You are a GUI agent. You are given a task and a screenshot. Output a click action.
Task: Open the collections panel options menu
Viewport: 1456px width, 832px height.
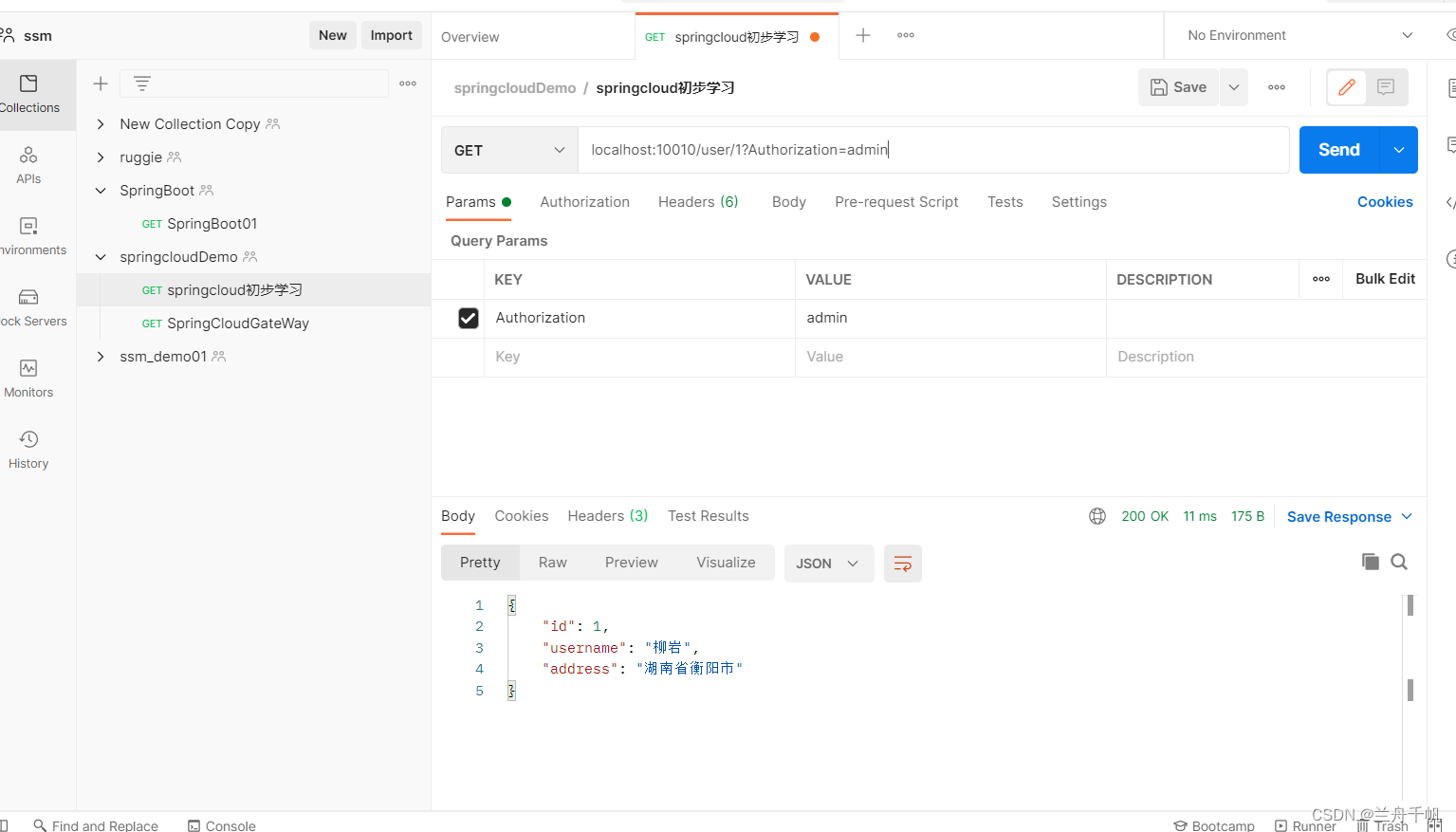pyautogui.click(x=408, y=83)
